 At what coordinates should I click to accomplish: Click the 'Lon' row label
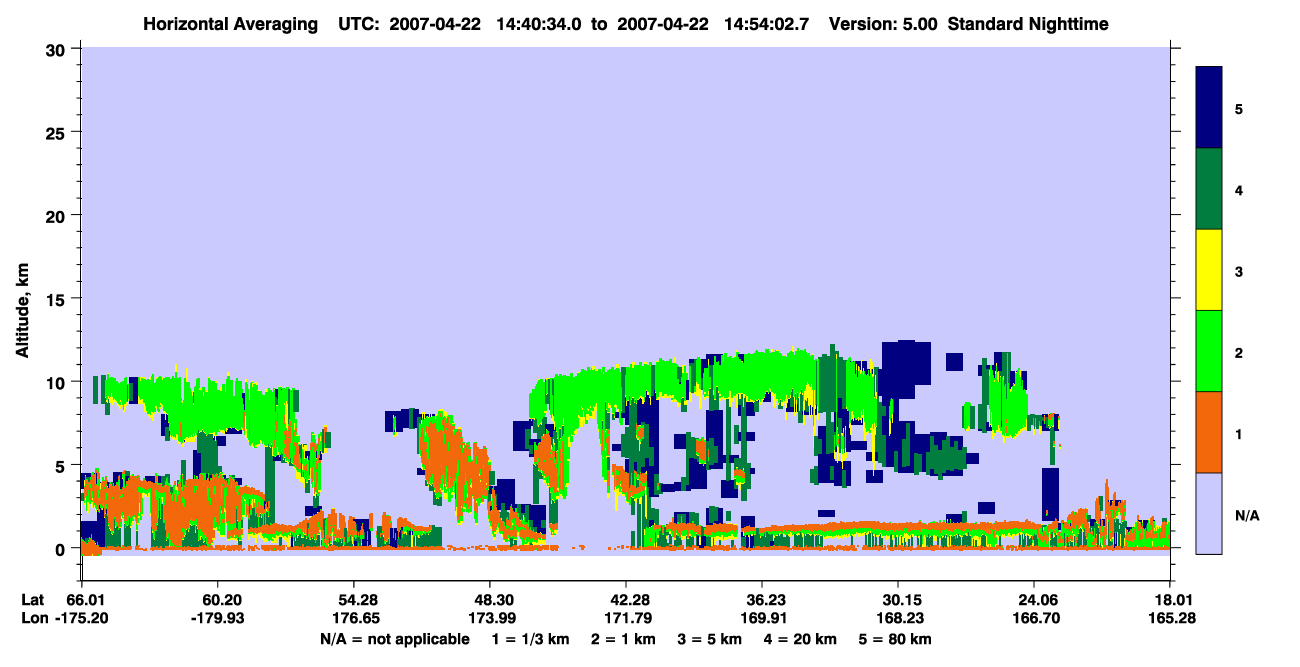click(x=33, y=619)
